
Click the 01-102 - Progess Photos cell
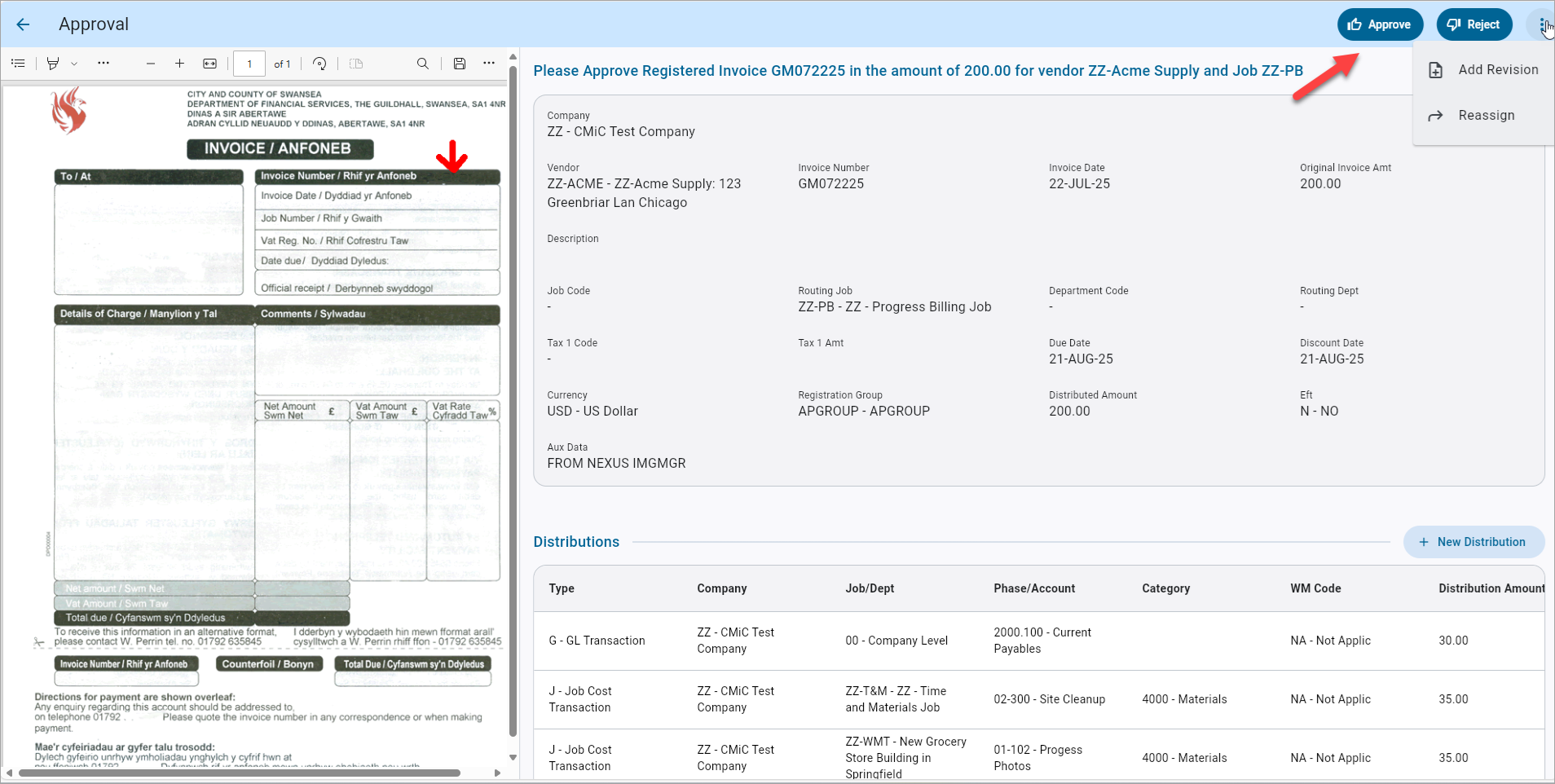(1037, 758)
